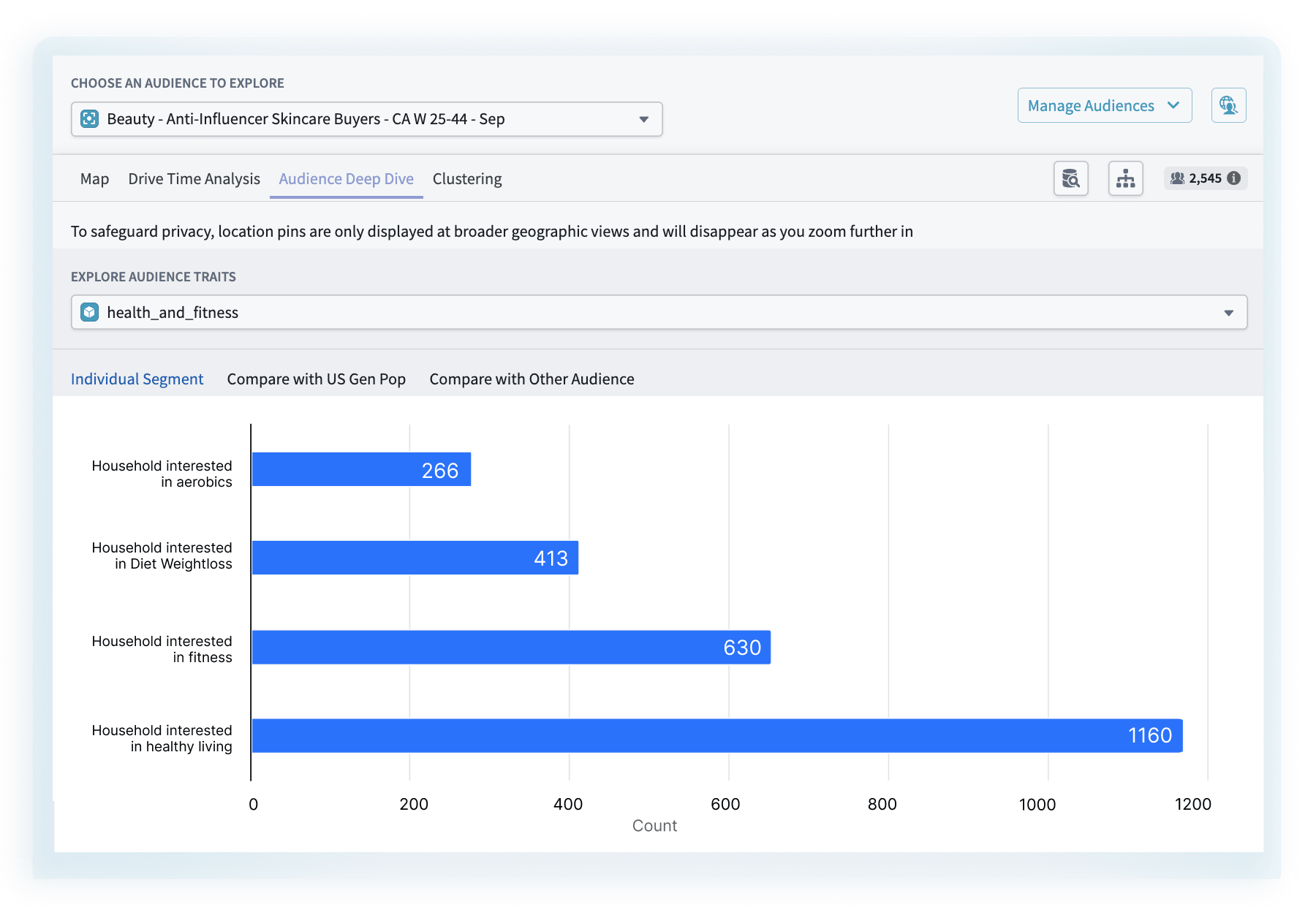Click the globe person icon button
Screen dimensions: 1316x915
(x=1228, y=105)
